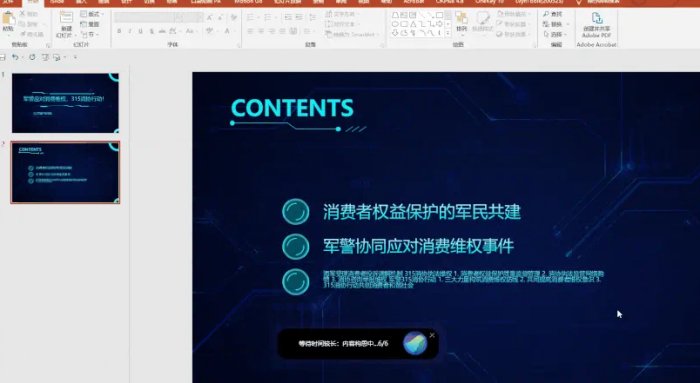
Task: Select the rectangle shape in shapes gallery
Action: pos(439,15)
